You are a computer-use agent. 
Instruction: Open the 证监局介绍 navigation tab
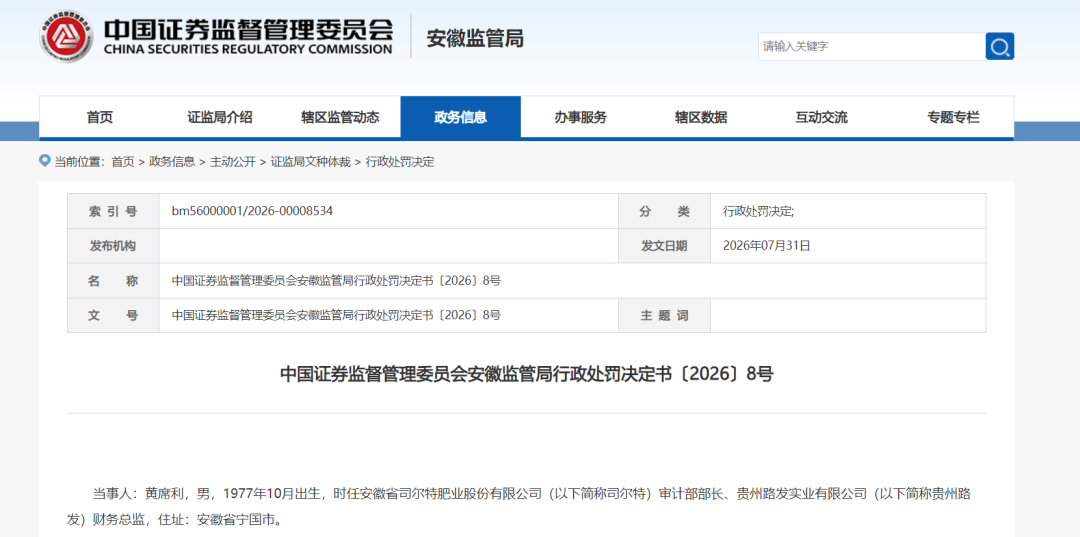point(220,117)
